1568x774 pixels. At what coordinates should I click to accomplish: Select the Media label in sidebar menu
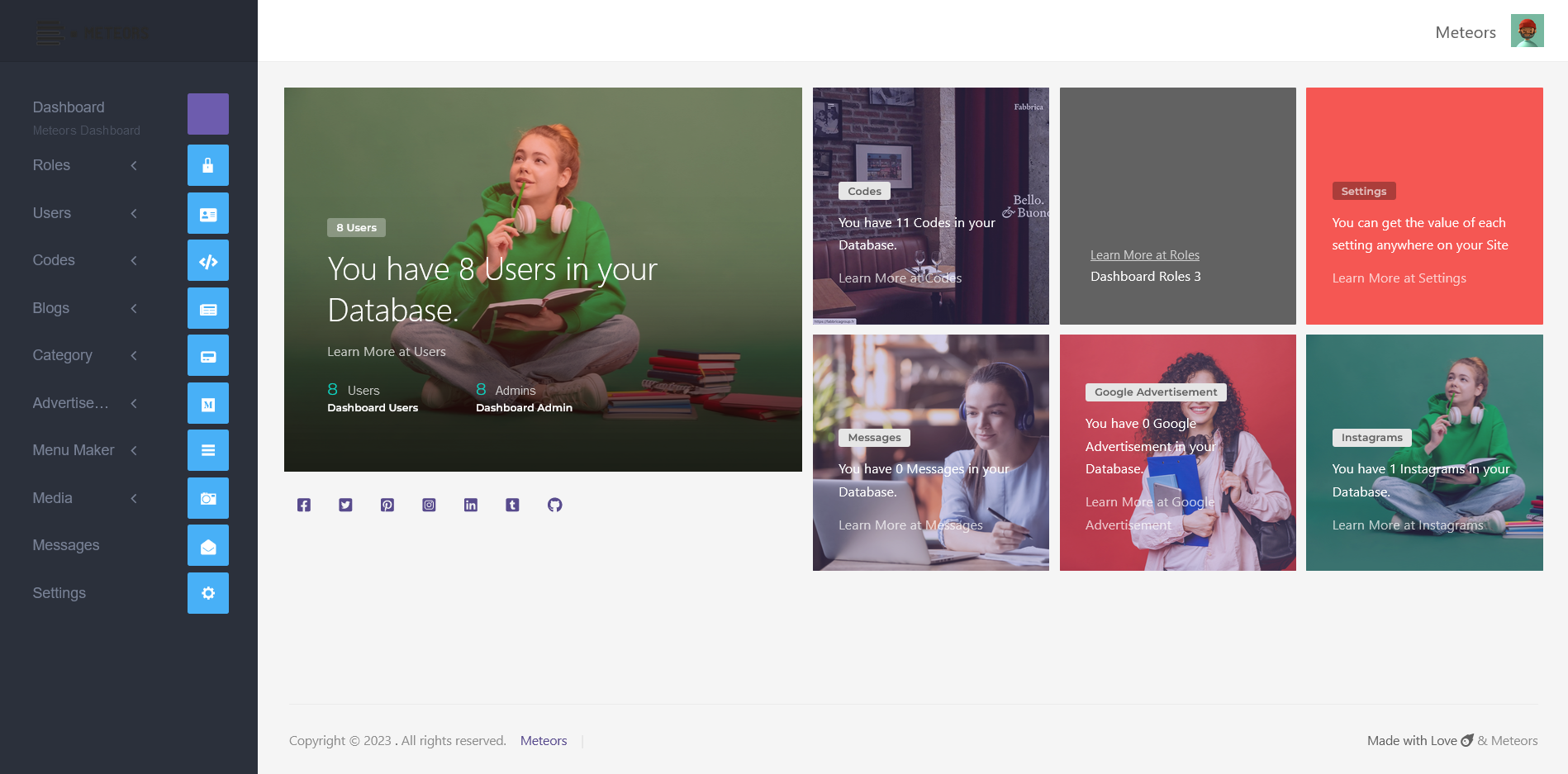pyautogui.click(x=53, y=498)
